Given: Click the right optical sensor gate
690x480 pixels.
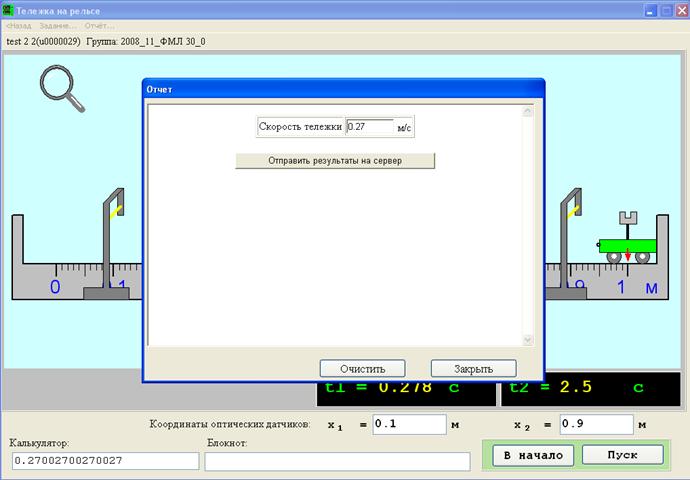Looking at the screenshot, I should (x=569, y=244).
